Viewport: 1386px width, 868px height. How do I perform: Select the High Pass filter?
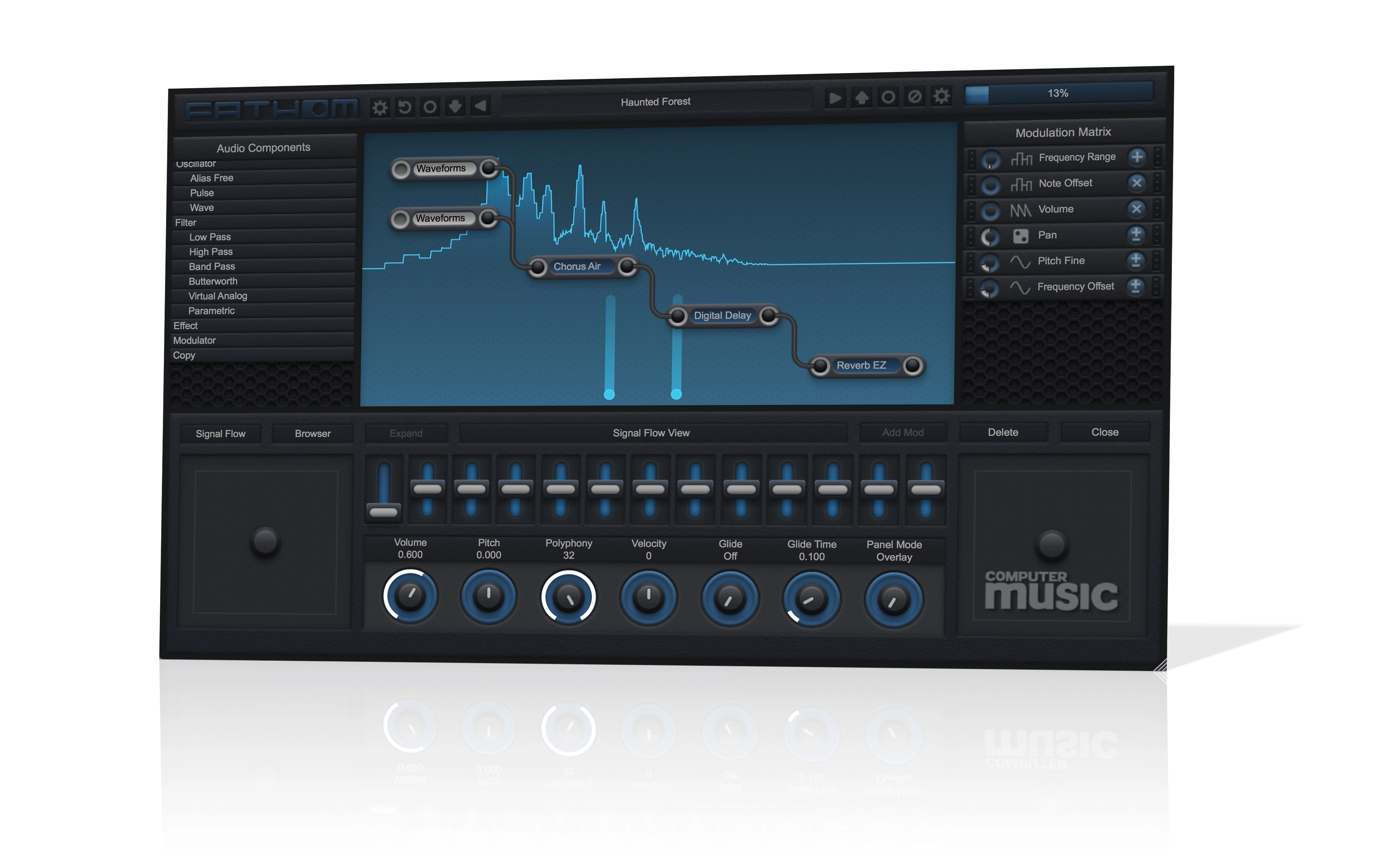tap(264, 252)
